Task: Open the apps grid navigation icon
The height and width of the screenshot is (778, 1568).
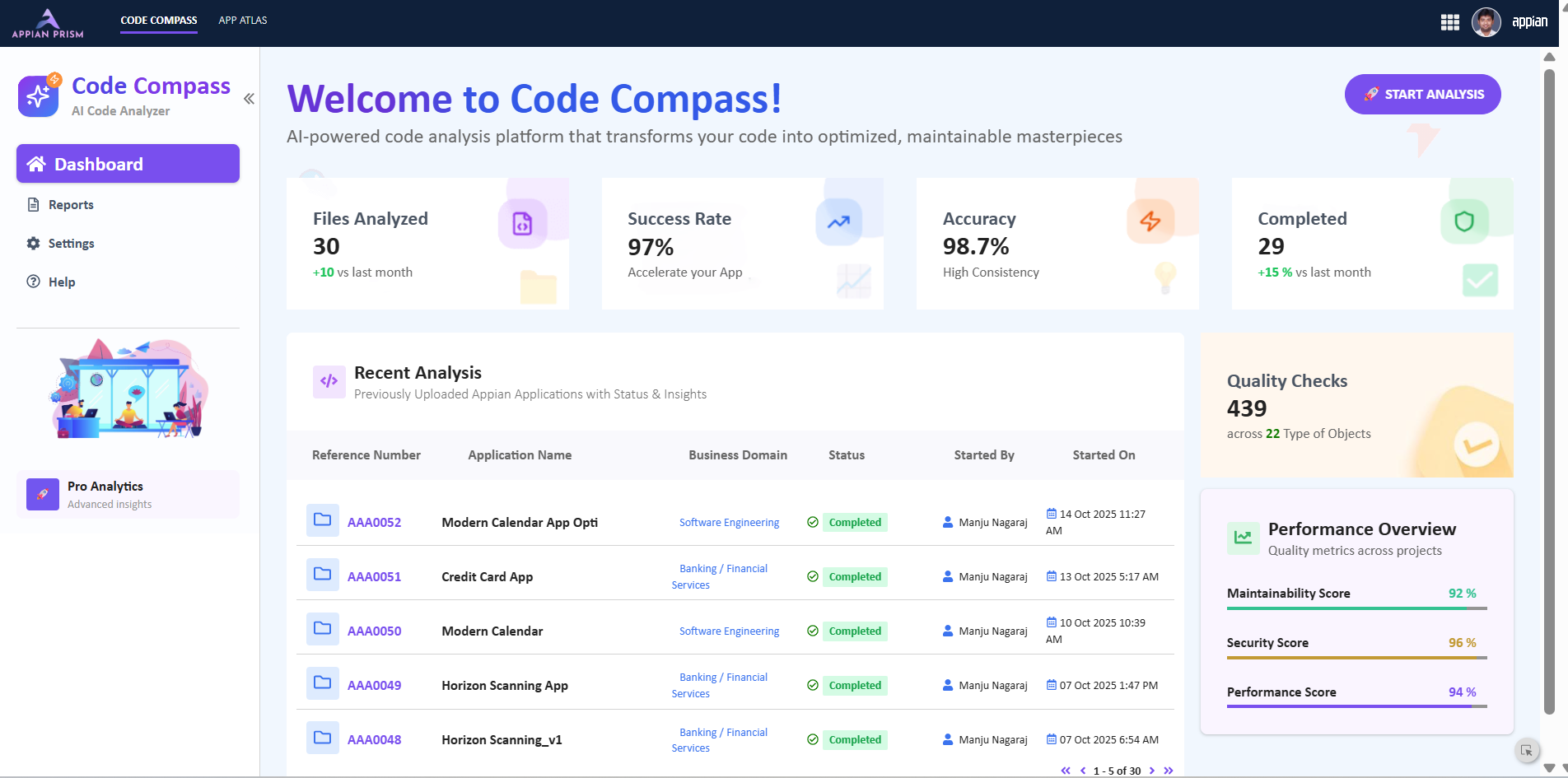Action: (x=1449, y=22)
